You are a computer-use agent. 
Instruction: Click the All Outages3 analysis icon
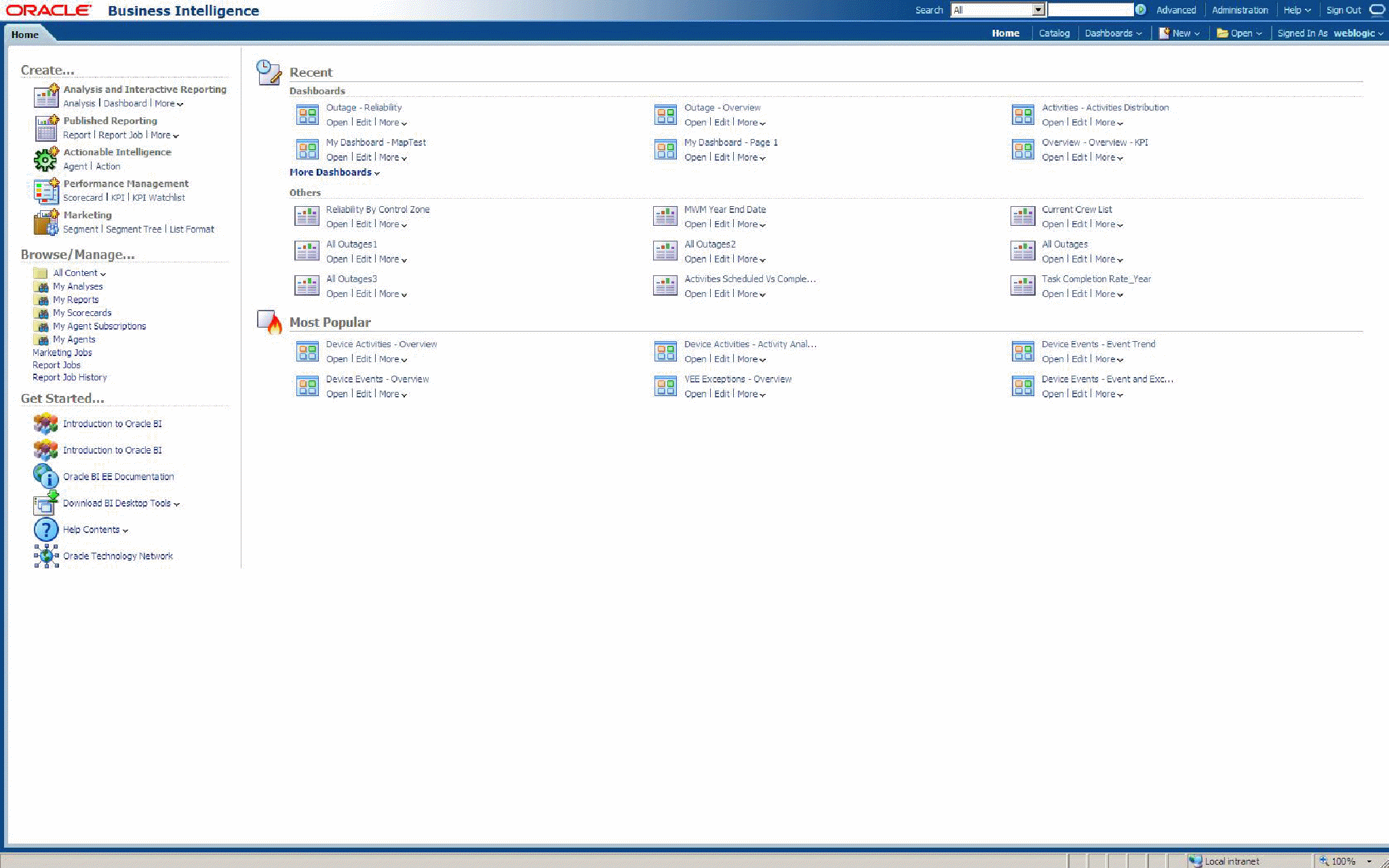pyautogui.click(x=307, y=285)
